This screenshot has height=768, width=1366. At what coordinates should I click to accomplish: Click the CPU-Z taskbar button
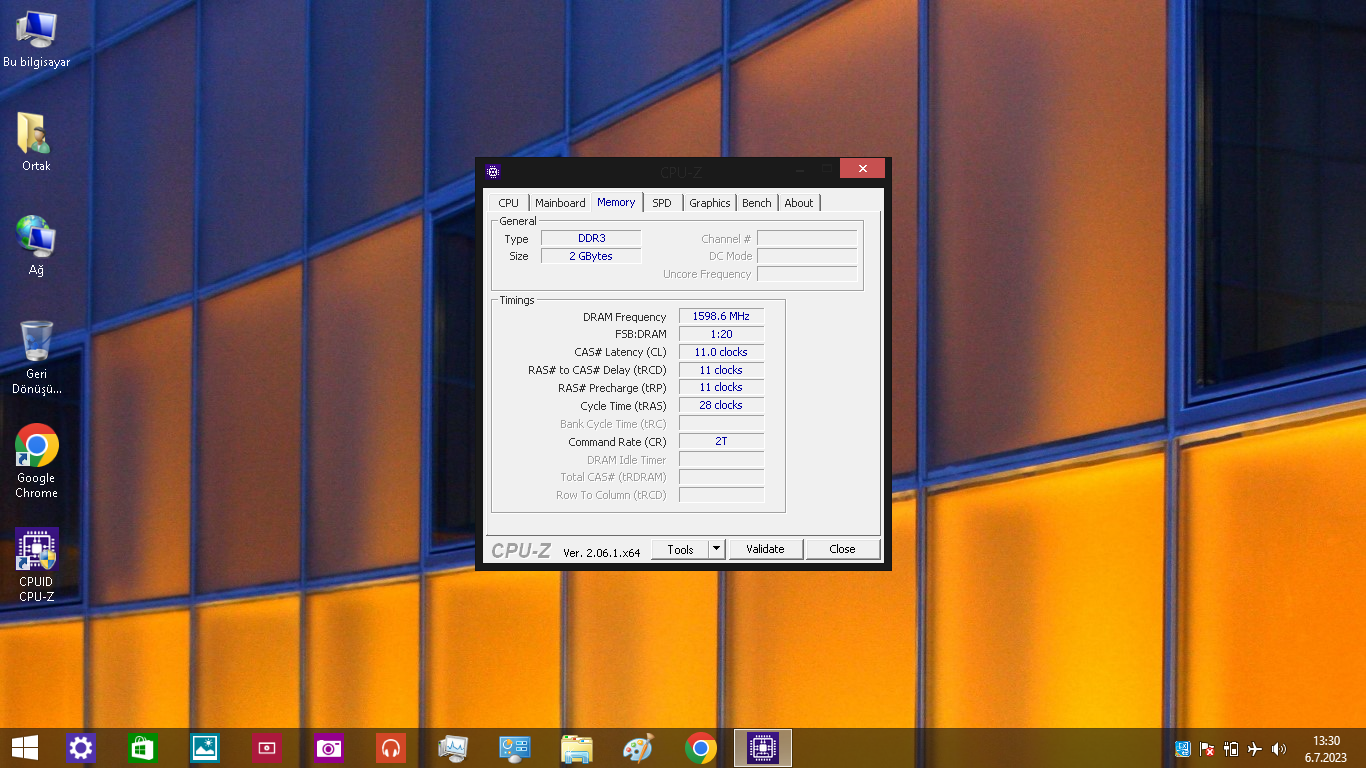[763, 748]
